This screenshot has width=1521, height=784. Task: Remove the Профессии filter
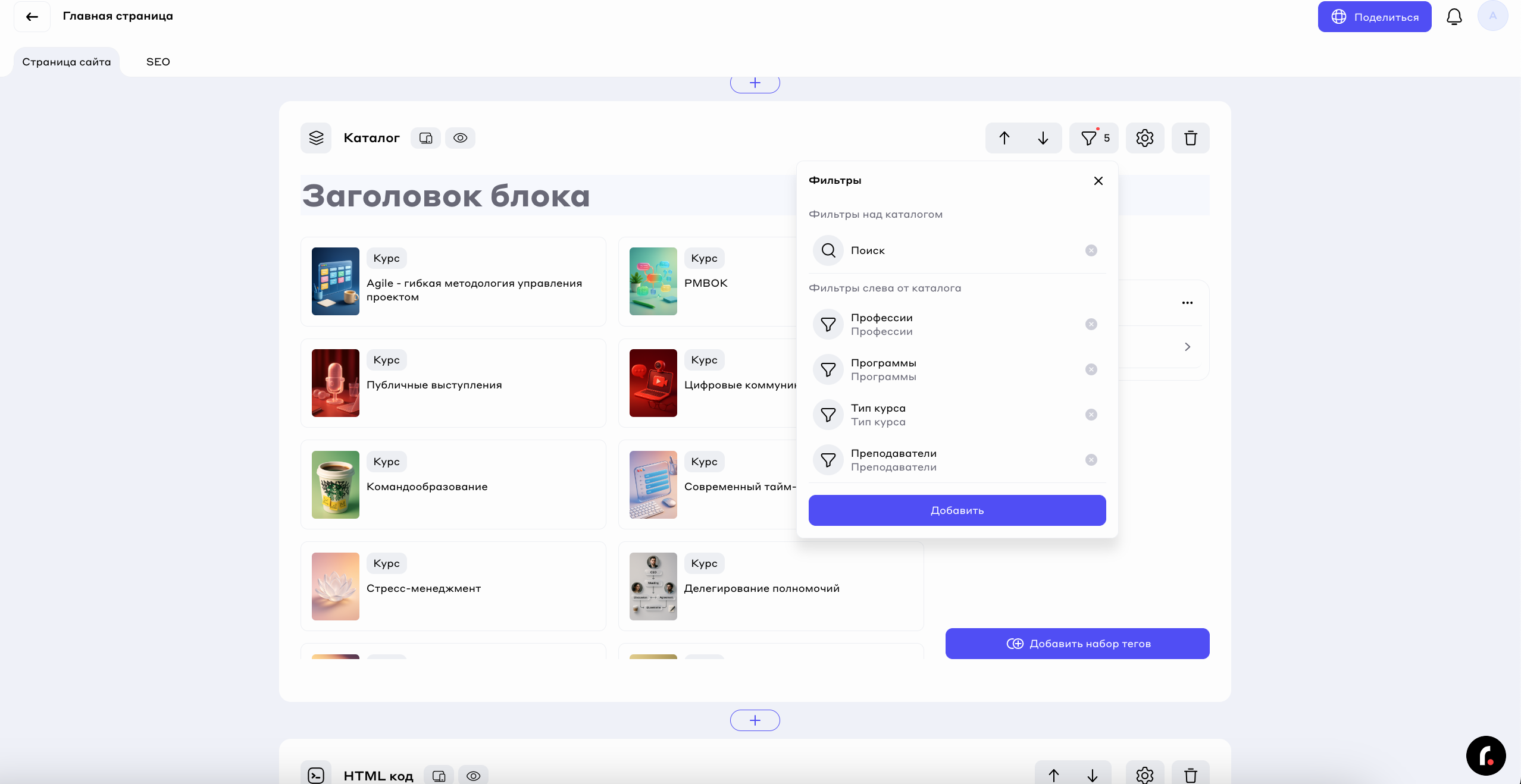(1091, 324)
